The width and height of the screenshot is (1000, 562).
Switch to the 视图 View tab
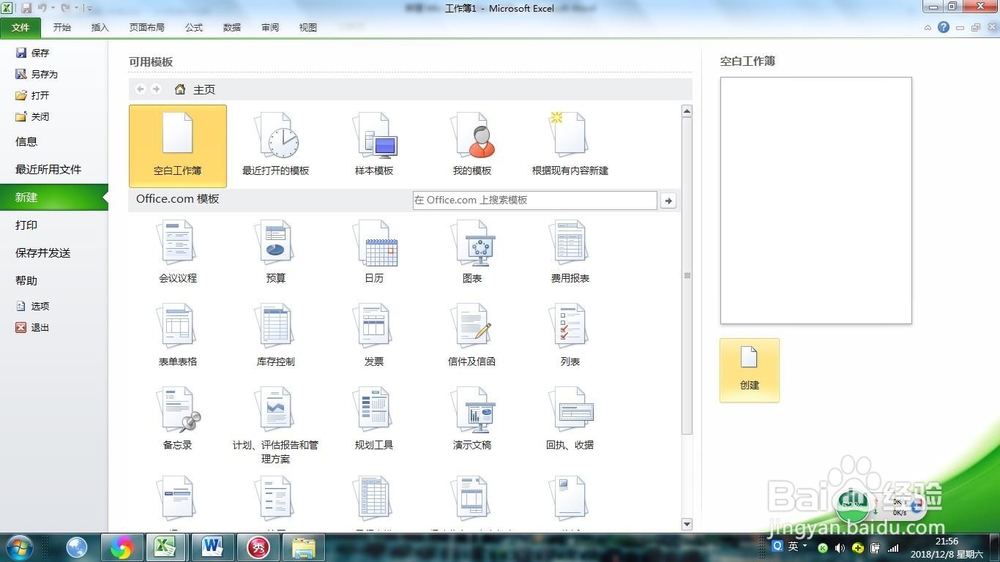tap(308, 27)
